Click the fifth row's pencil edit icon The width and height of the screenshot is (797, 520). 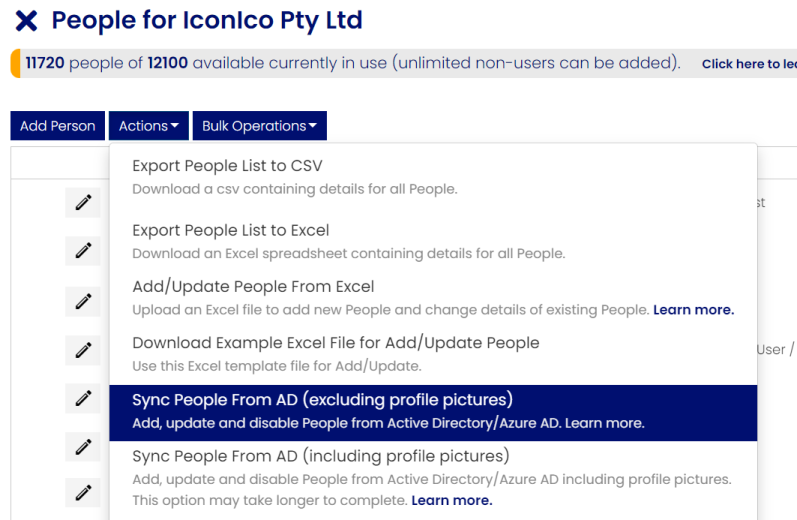pos(83,399)
